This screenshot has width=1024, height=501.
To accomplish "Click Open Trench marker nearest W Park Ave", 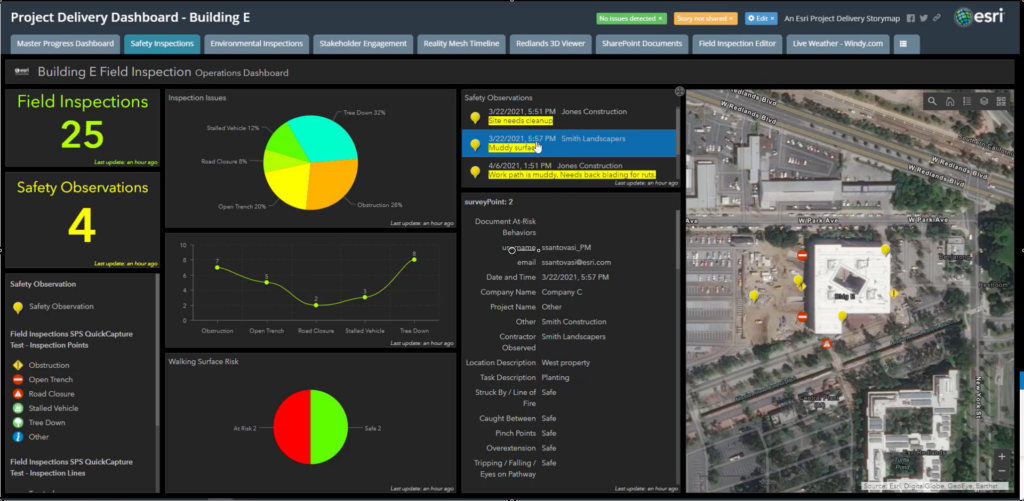I will click(x=803, y=255).
